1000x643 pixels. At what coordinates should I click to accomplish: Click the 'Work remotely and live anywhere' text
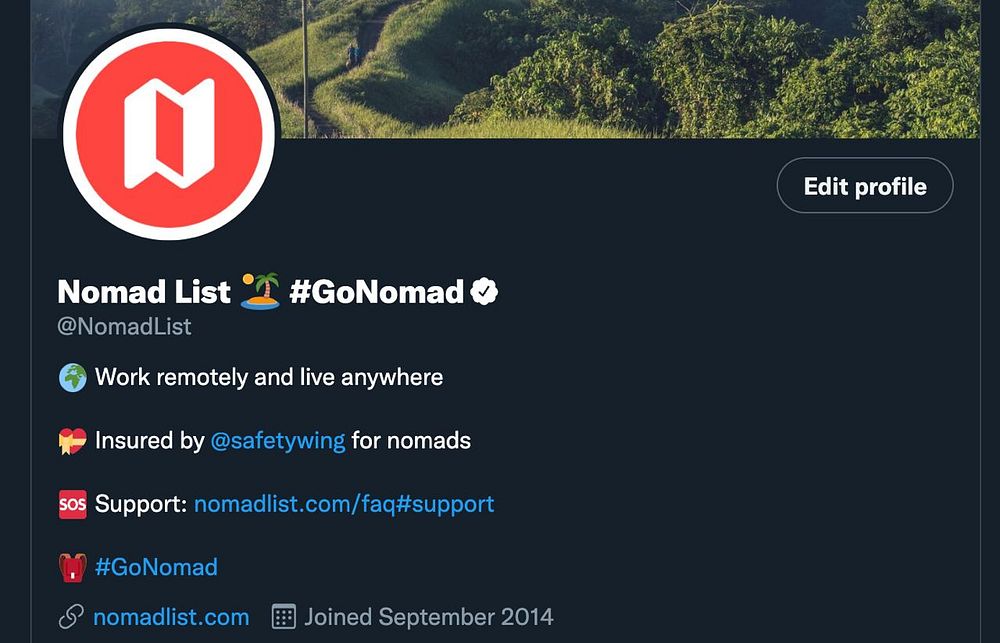269,378
